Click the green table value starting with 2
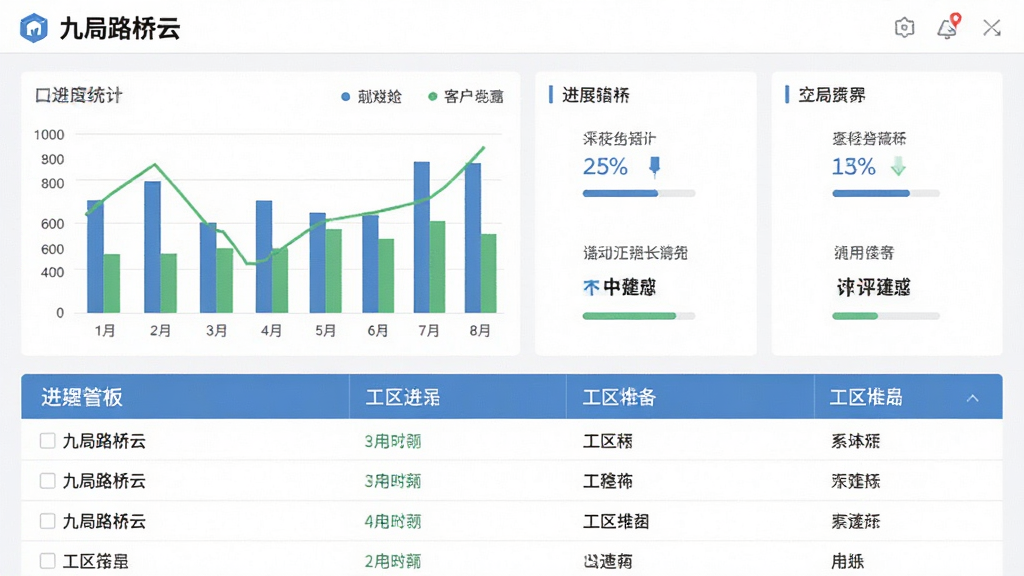This screenshot has height=576, width=1024. (392, 562)
